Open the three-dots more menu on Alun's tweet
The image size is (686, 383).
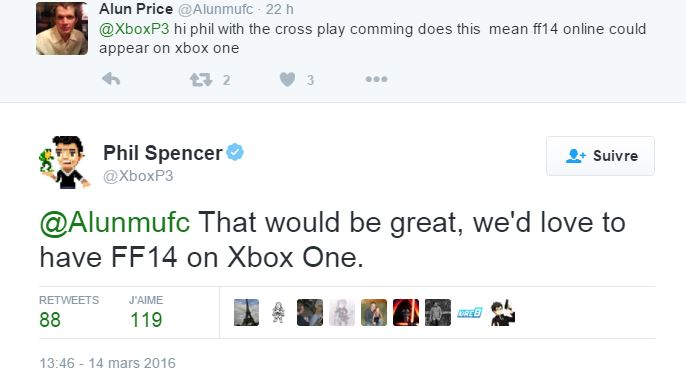(x=376, y=79)
